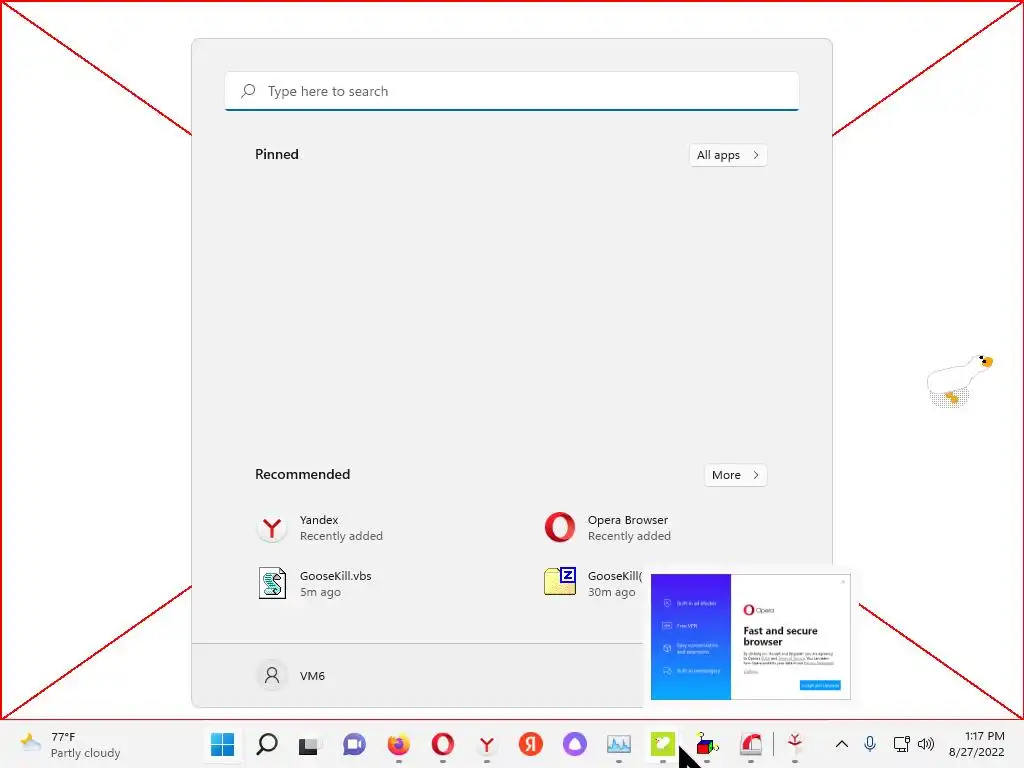Open the All apps list

[728, 155]
